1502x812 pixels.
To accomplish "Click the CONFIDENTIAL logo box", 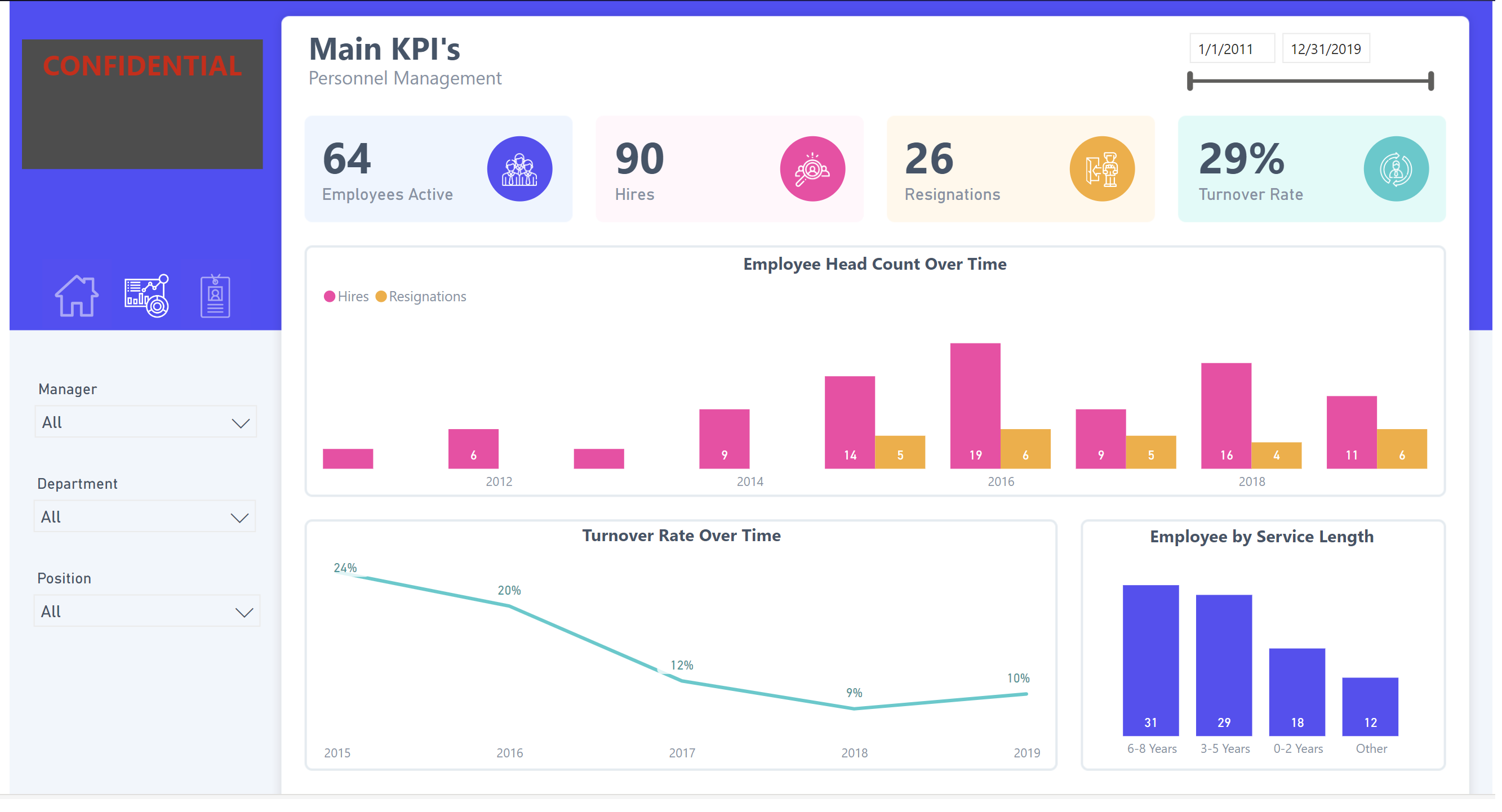I will 143,104.
